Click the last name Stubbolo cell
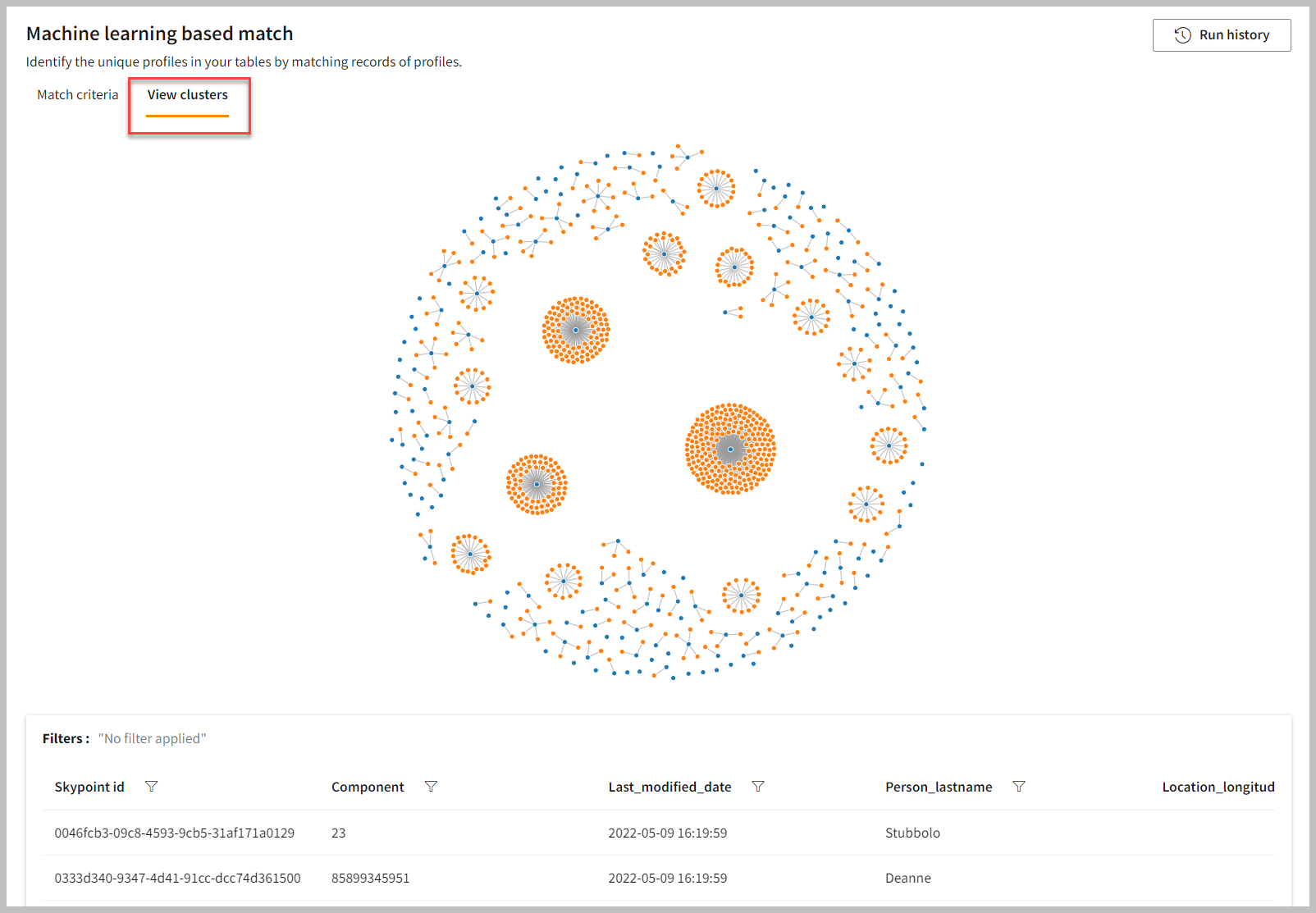Image resolution: width=1316 pixels, height=913 pixels. point(912,833)
